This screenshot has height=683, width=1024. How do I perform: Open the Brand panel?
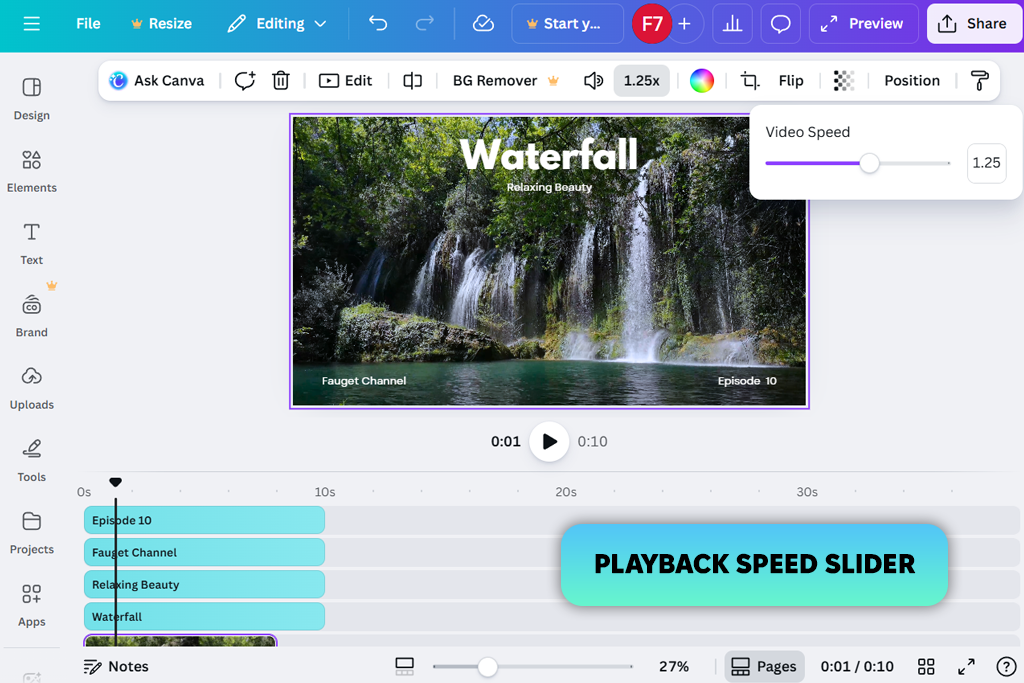(31, 316)
